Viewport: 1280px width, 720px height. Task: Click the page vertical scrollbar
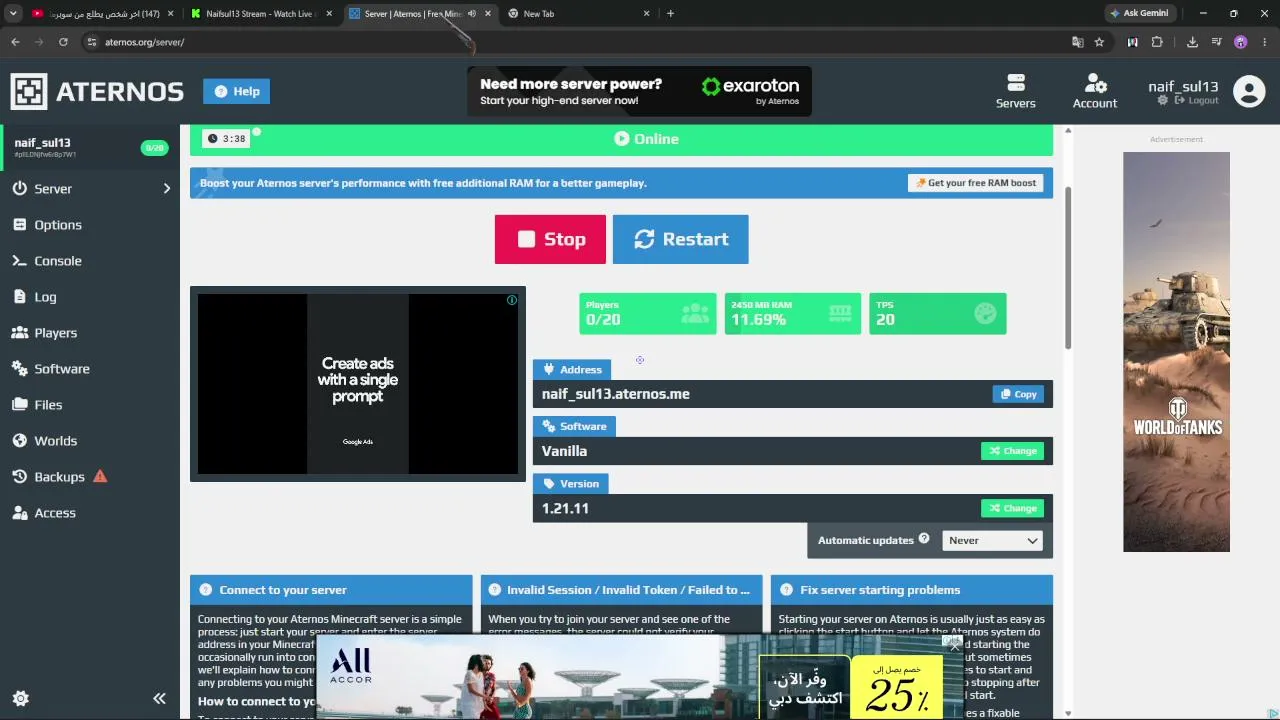coord(1068,268)
